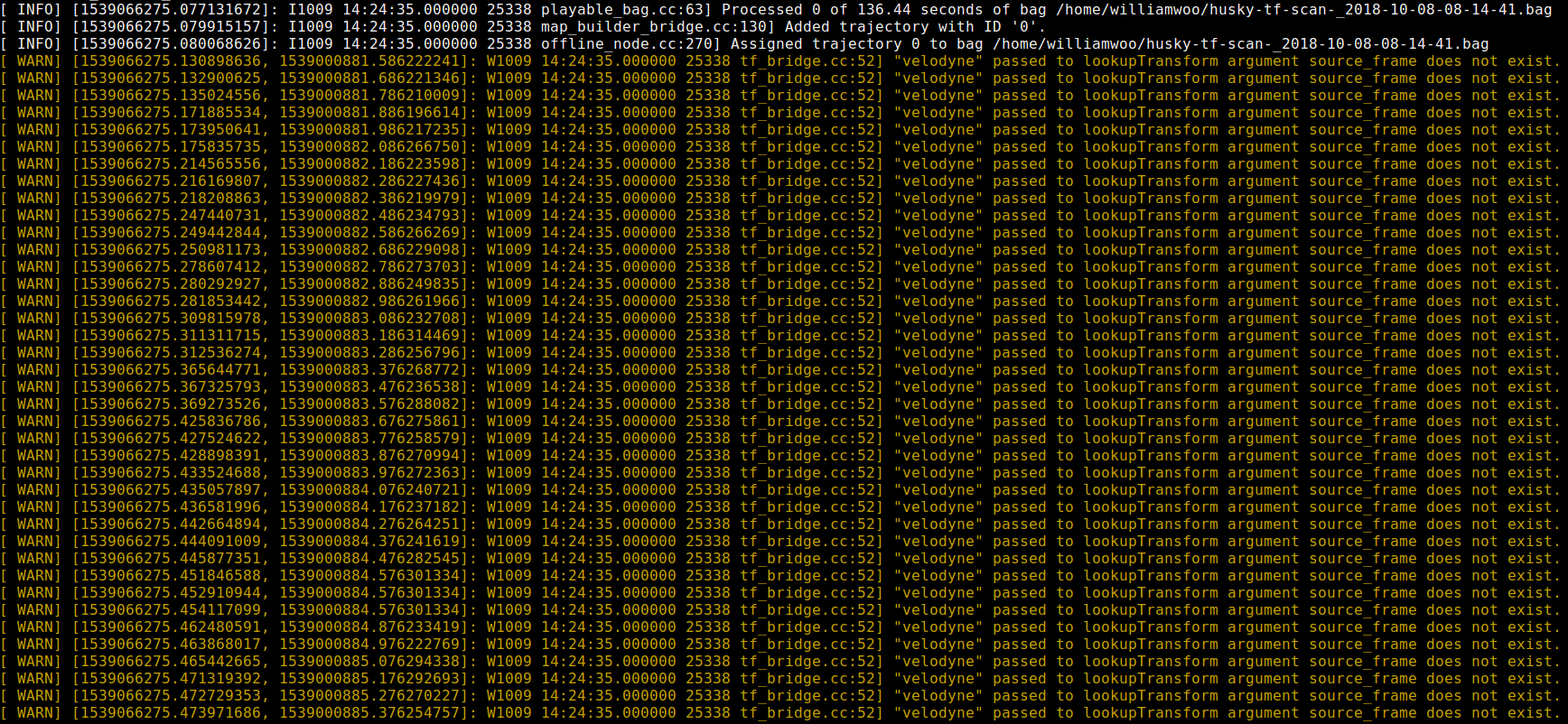
Task: Click the timestamp "1539066275.452910944"
Action: 171,592
